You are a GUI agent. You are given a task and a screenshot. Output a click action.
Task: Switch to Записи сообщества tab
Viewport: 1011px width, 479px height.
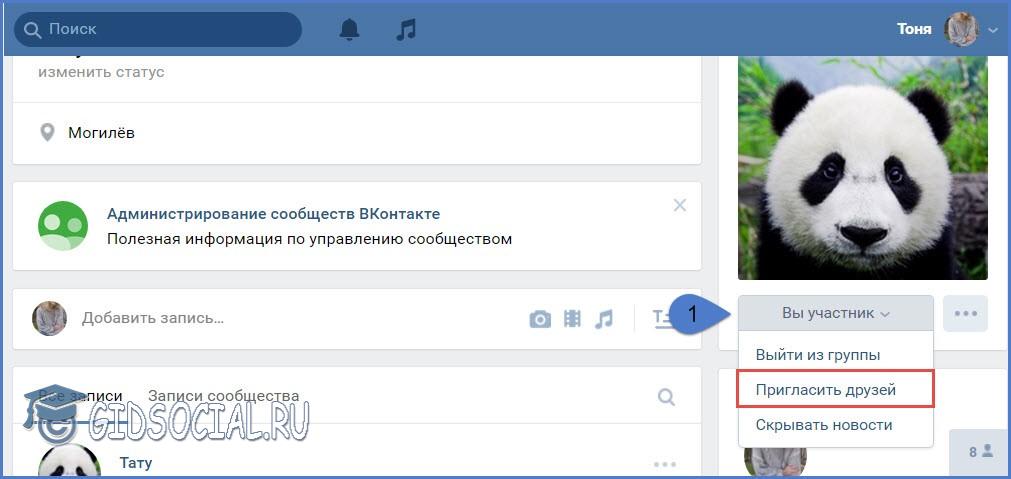pyautogui.click(x=223, y=396)
